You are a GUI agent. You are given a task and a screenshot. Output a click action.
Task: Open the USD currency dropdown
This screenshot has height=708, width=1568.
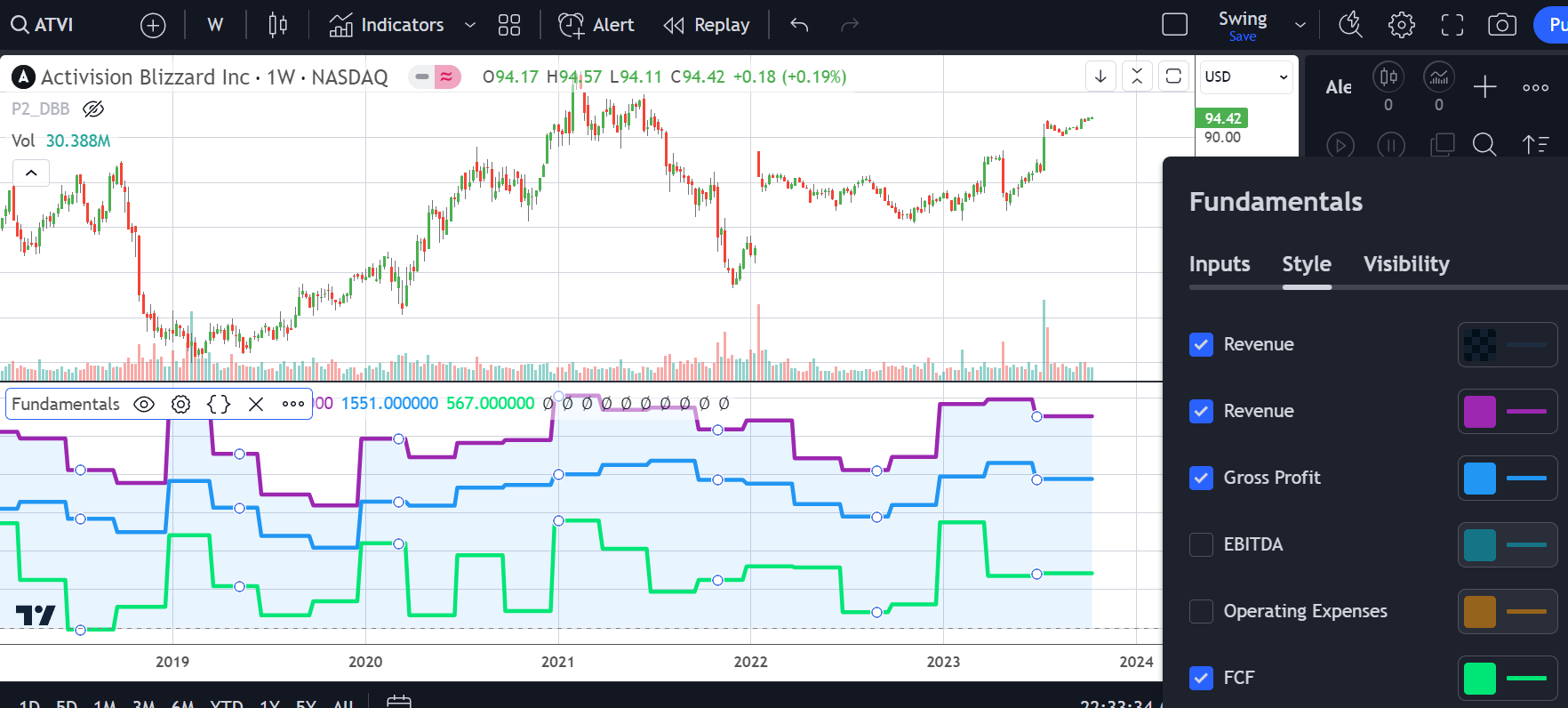coord(1246,77)
